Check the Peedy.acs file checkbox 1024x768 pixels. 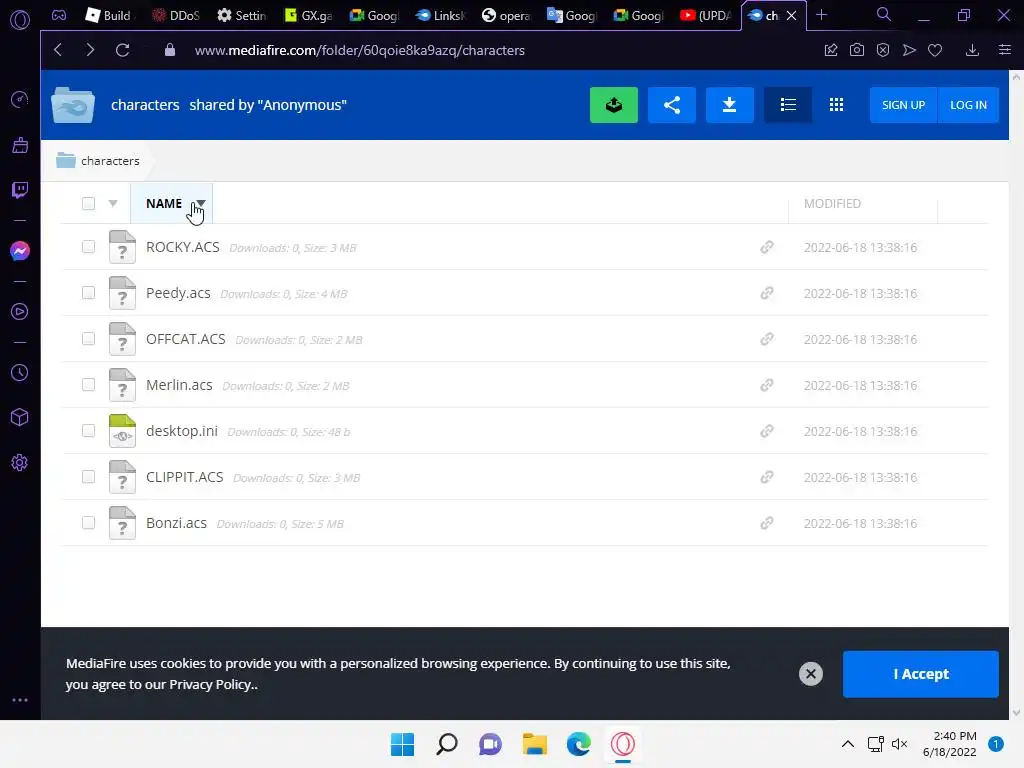[88, 292]
